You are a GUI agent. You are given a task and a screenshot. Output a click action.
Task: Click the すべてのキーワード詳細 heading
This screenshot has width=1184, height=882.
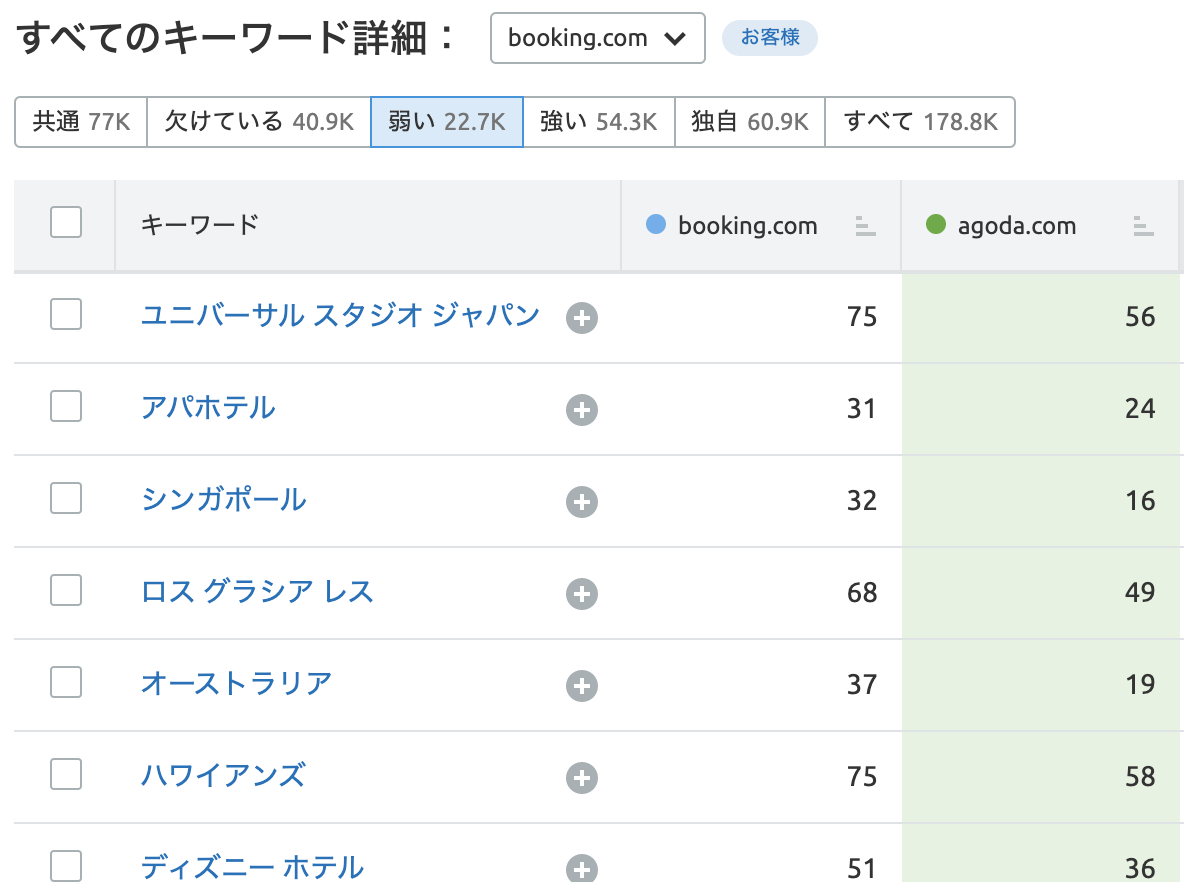235,38
